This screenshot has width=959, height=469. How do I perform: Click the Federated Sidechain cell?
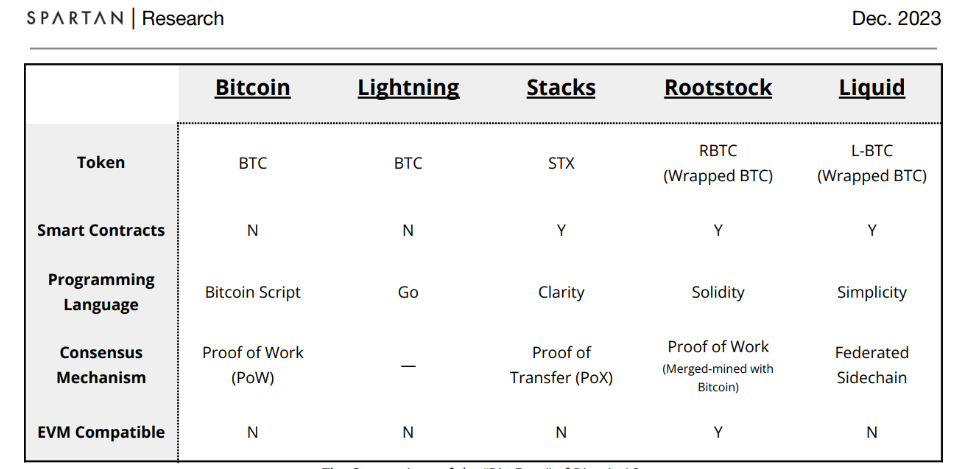point(872,365)
